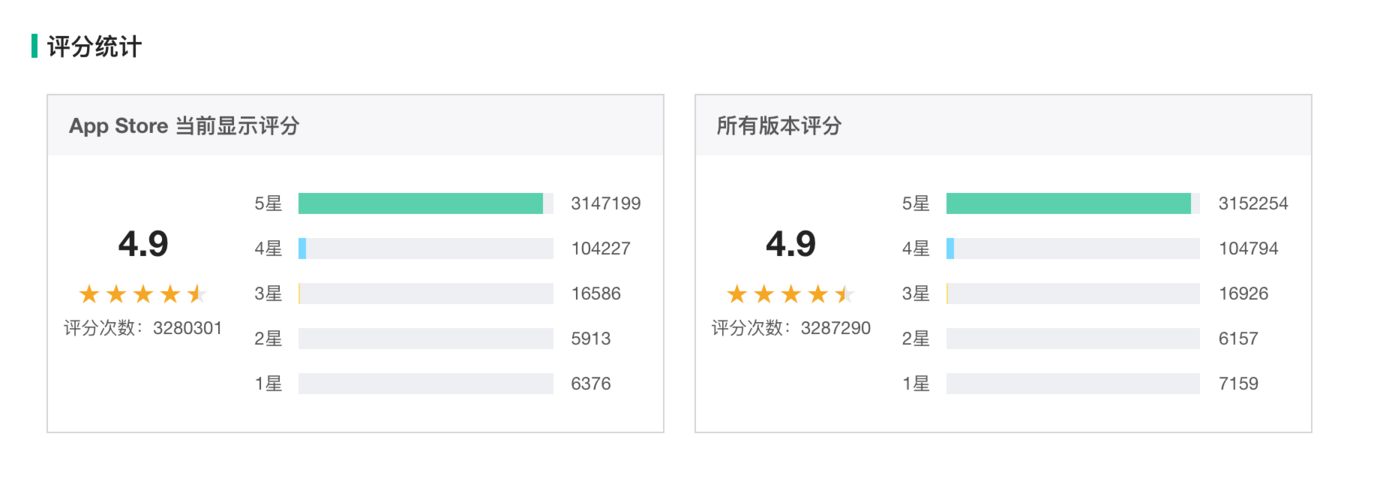This screenshot has width=1398, height=479.
Task: Click the 4星 blue bar in App Store 当前显示评分
Action: point(302,249)
